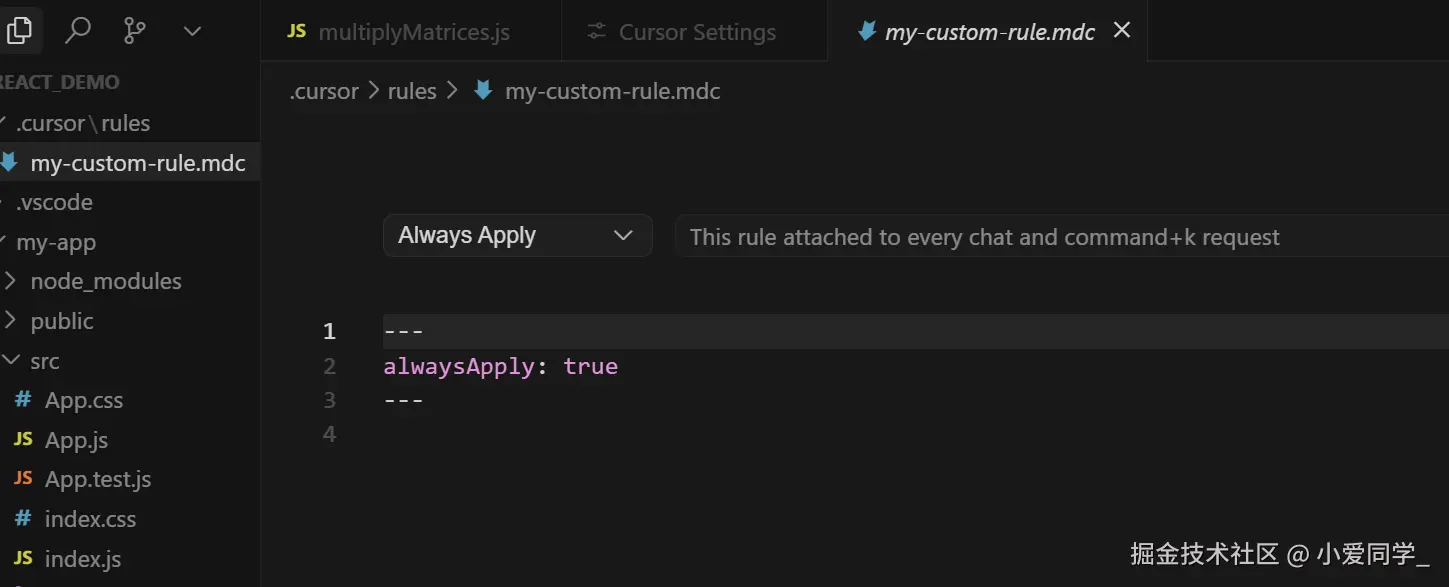Open App.test.js in the file tree
Image resolution: width=1449 pixels, height=587 pixels.
click(x=97, y=480)
